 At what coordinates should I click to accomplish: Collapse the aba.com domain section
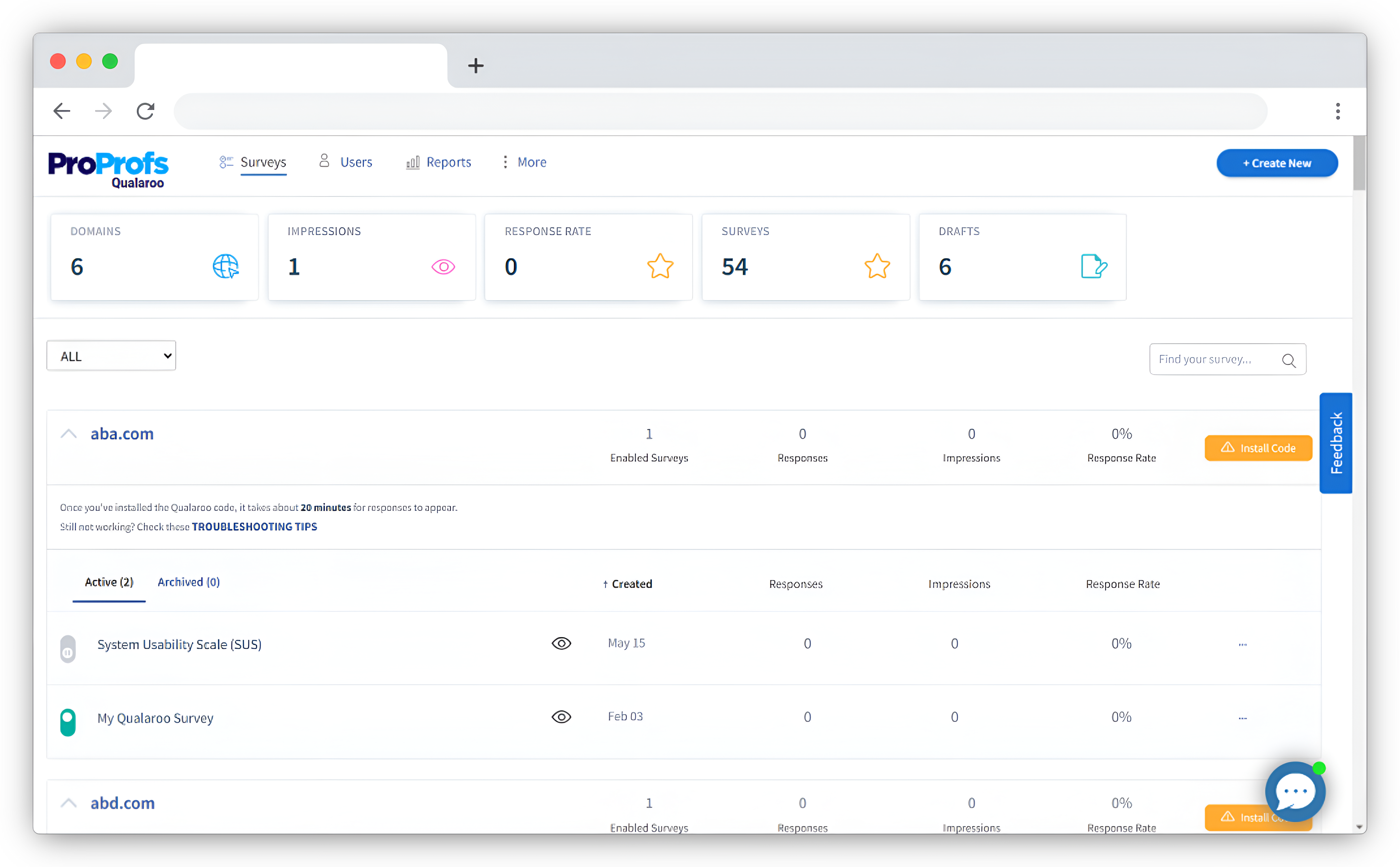(x=68, y=433)
